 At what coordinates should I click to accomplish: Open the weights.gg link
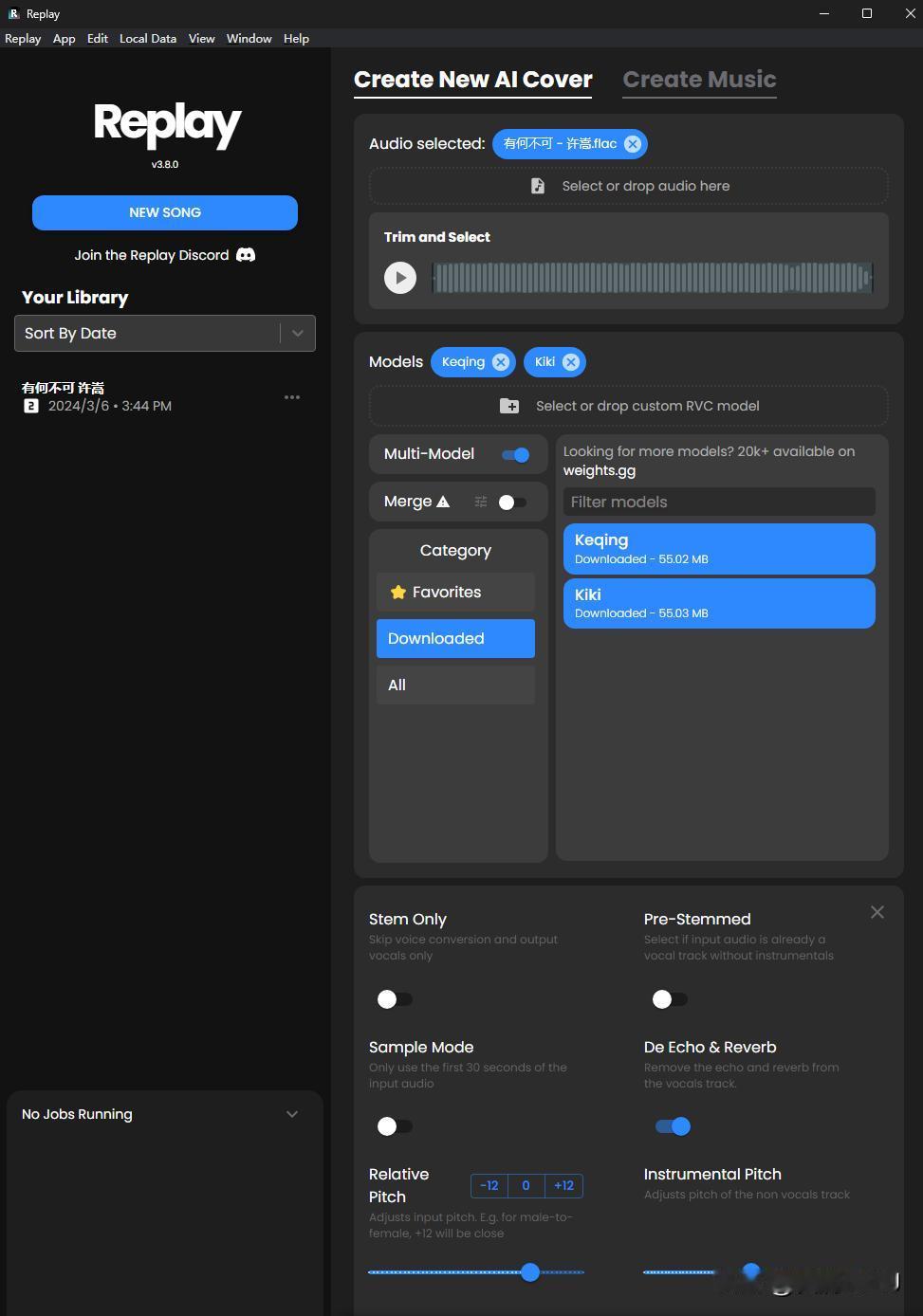(600, 470)
